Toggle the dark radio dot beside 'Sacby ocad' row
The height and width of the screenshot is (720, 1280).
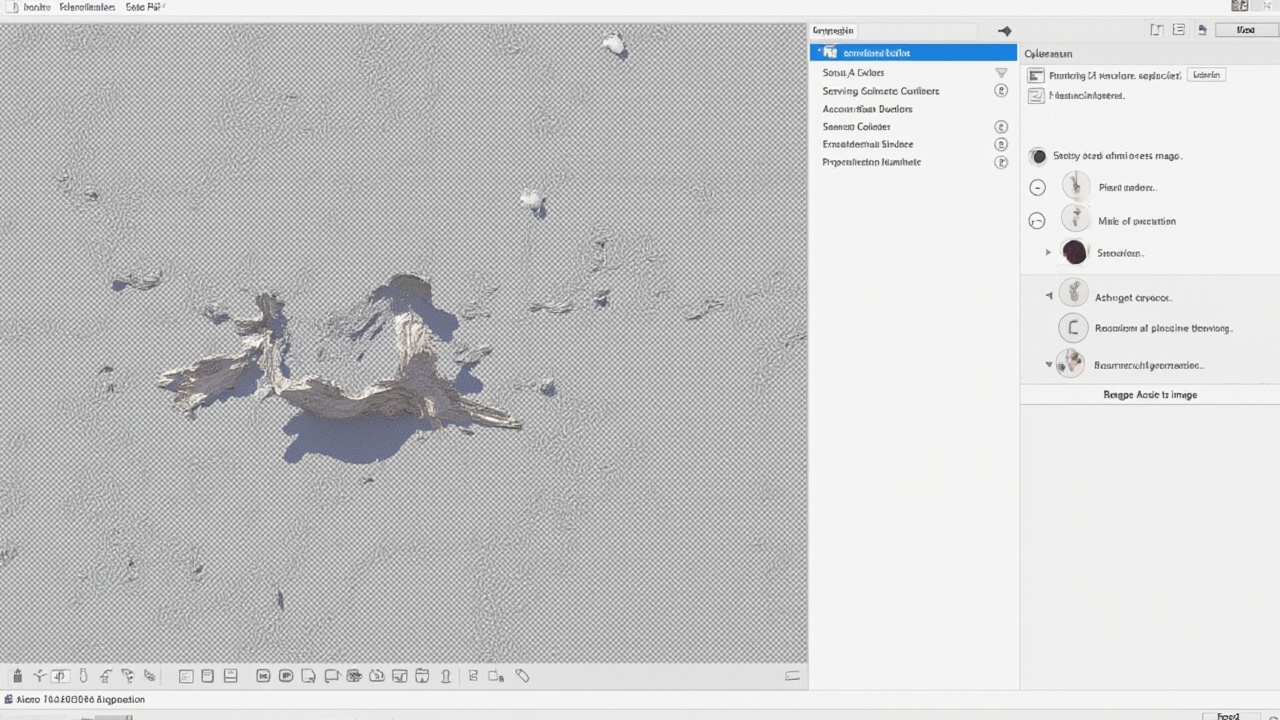1038,156
